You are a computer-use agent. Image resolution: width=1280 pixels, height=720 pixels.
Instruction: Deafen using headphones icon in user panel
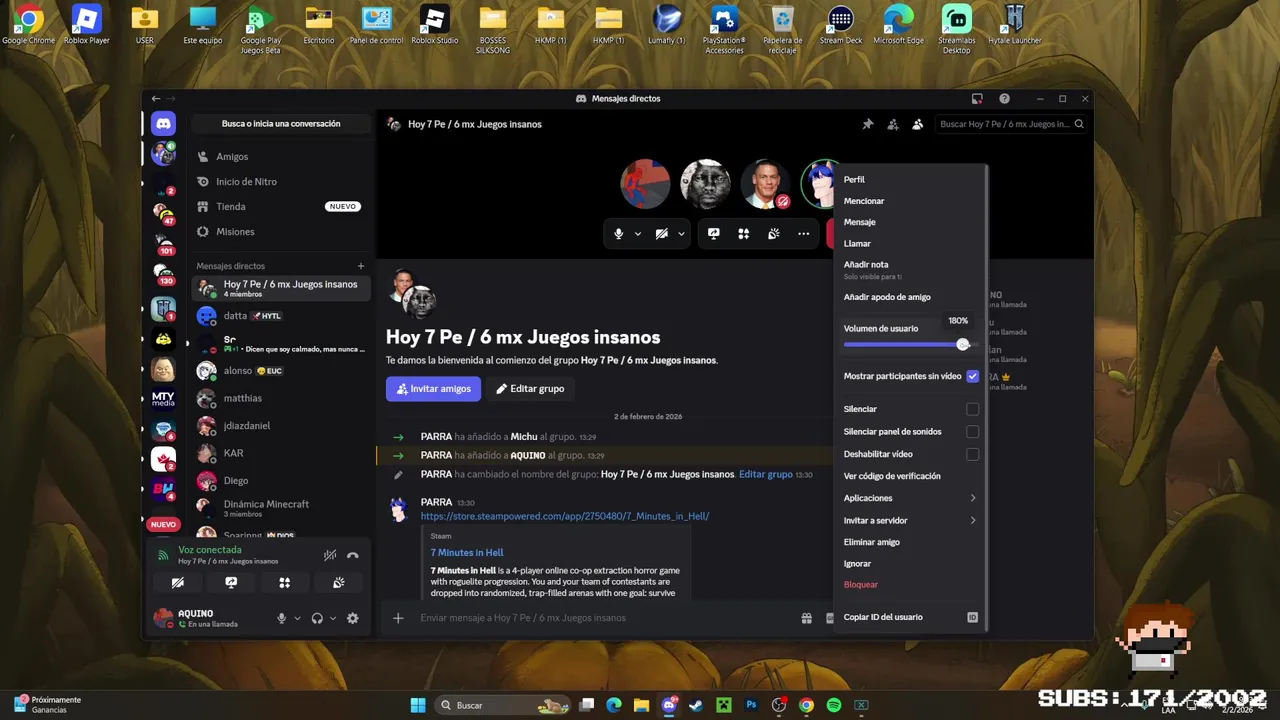coord(317,618)
